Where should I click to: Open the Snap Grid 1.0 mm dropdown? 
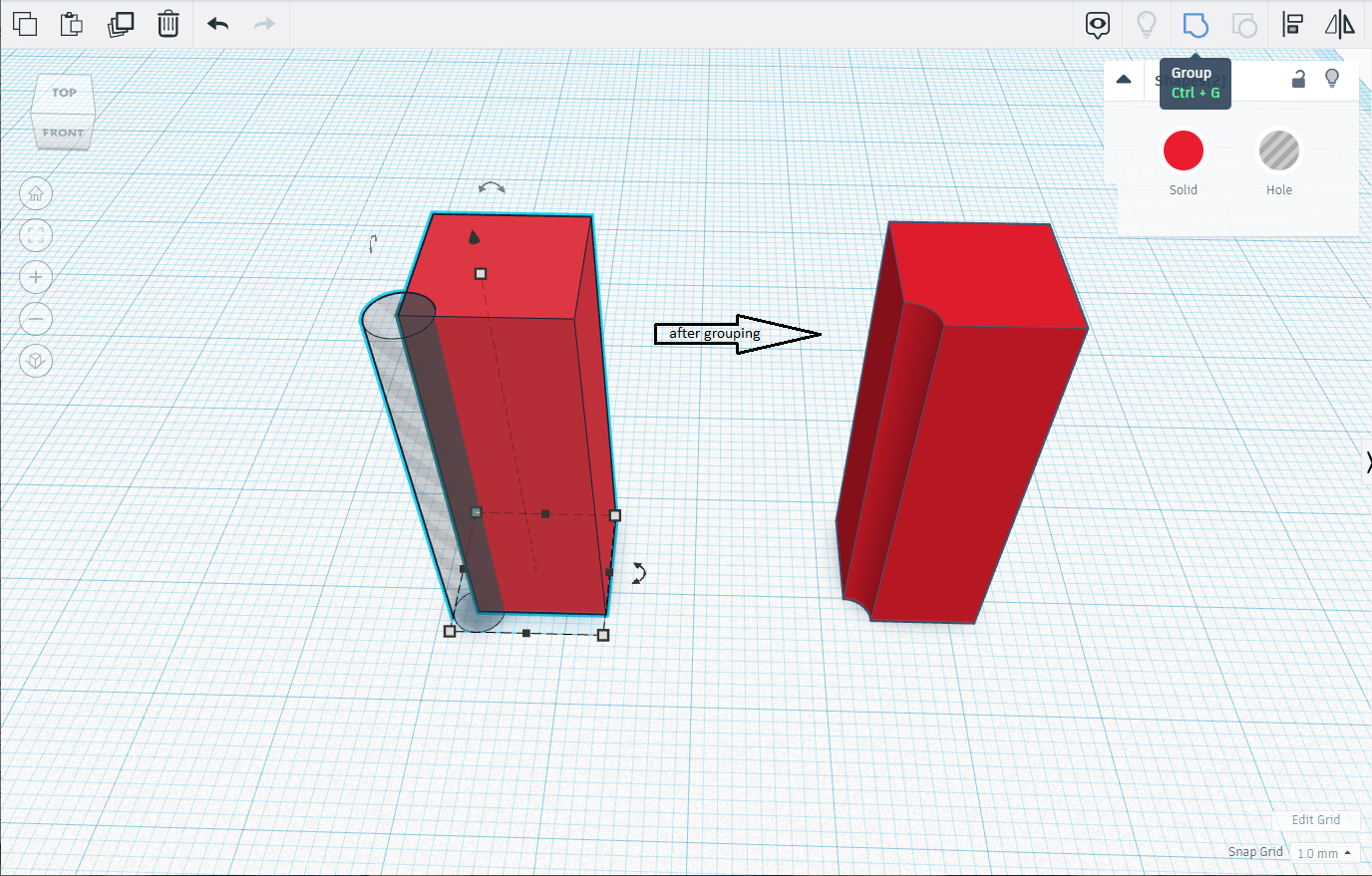[x=1323, y=853]
